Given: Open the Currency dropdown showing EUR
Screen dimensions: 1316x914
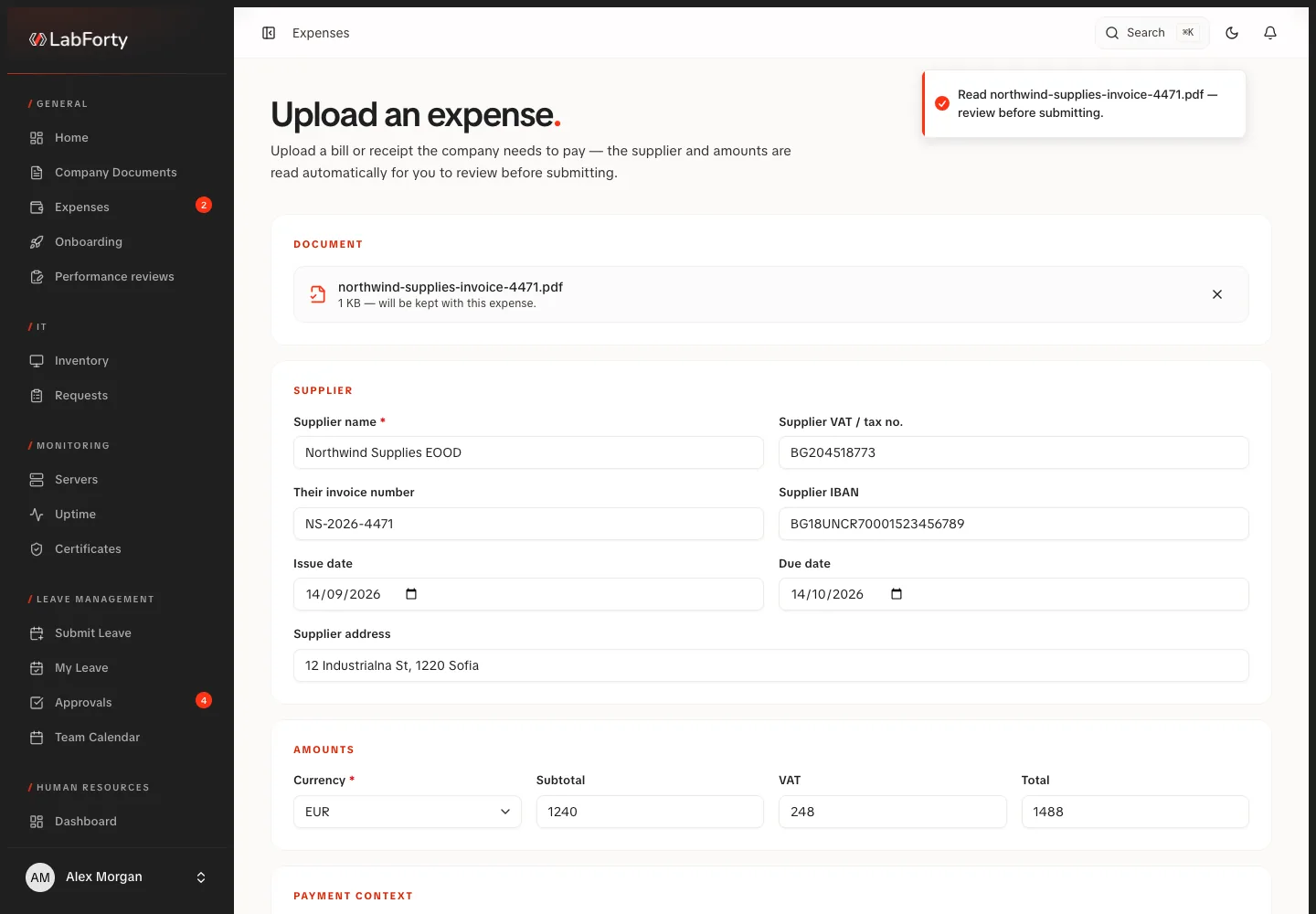Looking at the screenshot, I should coord(408,812).
